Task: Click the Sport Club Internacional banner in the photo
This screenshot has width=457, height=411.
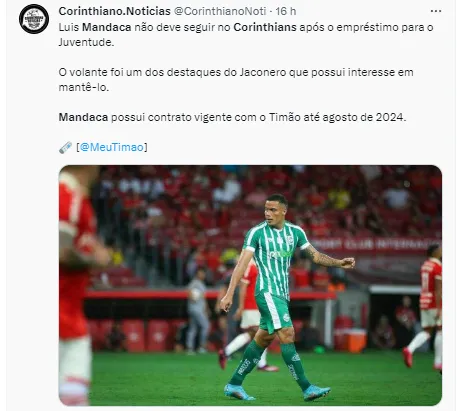Action: (x=375, y=244)
